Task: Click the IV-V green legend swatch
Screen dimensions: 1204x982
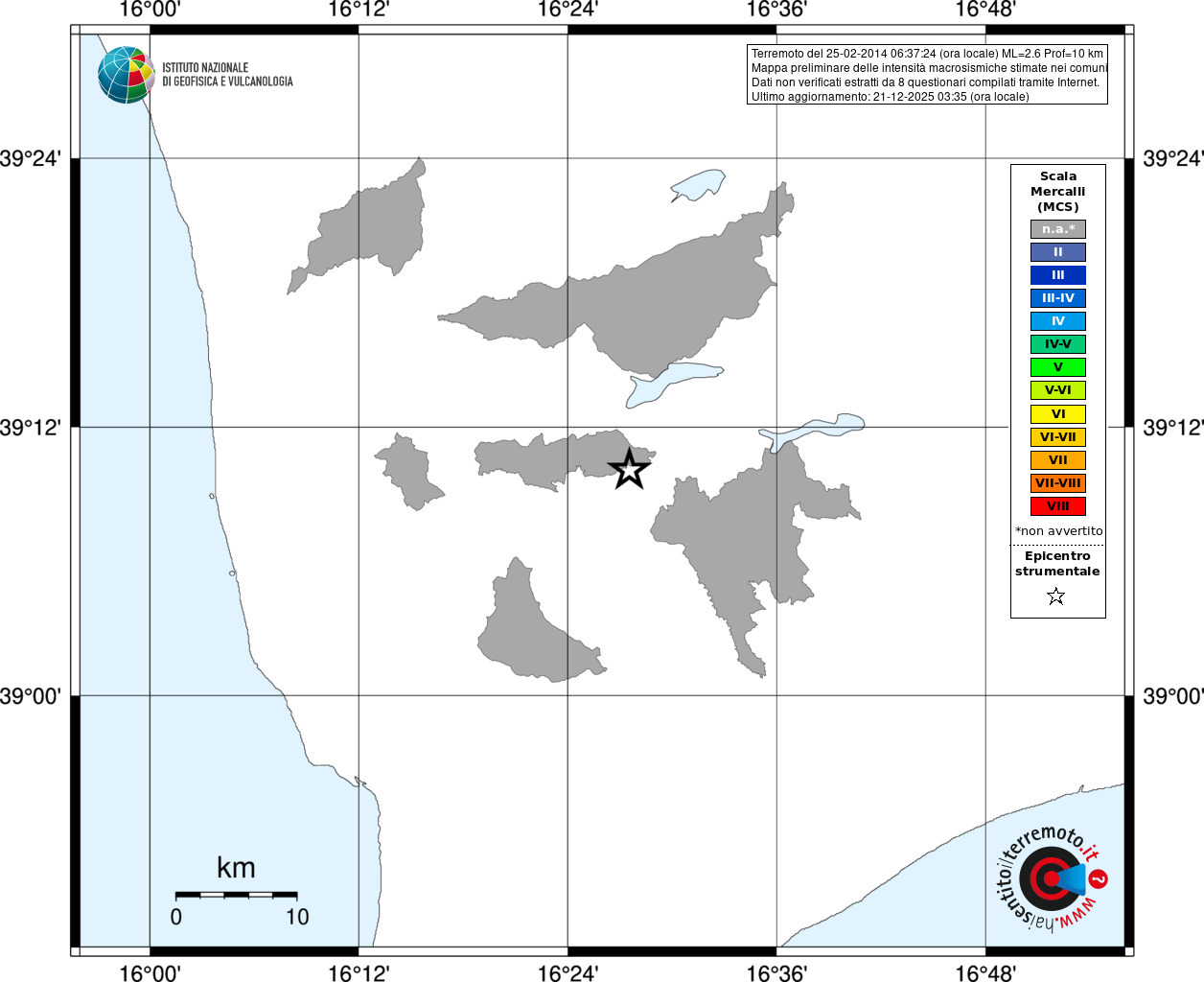Action: click(1058, 344)
